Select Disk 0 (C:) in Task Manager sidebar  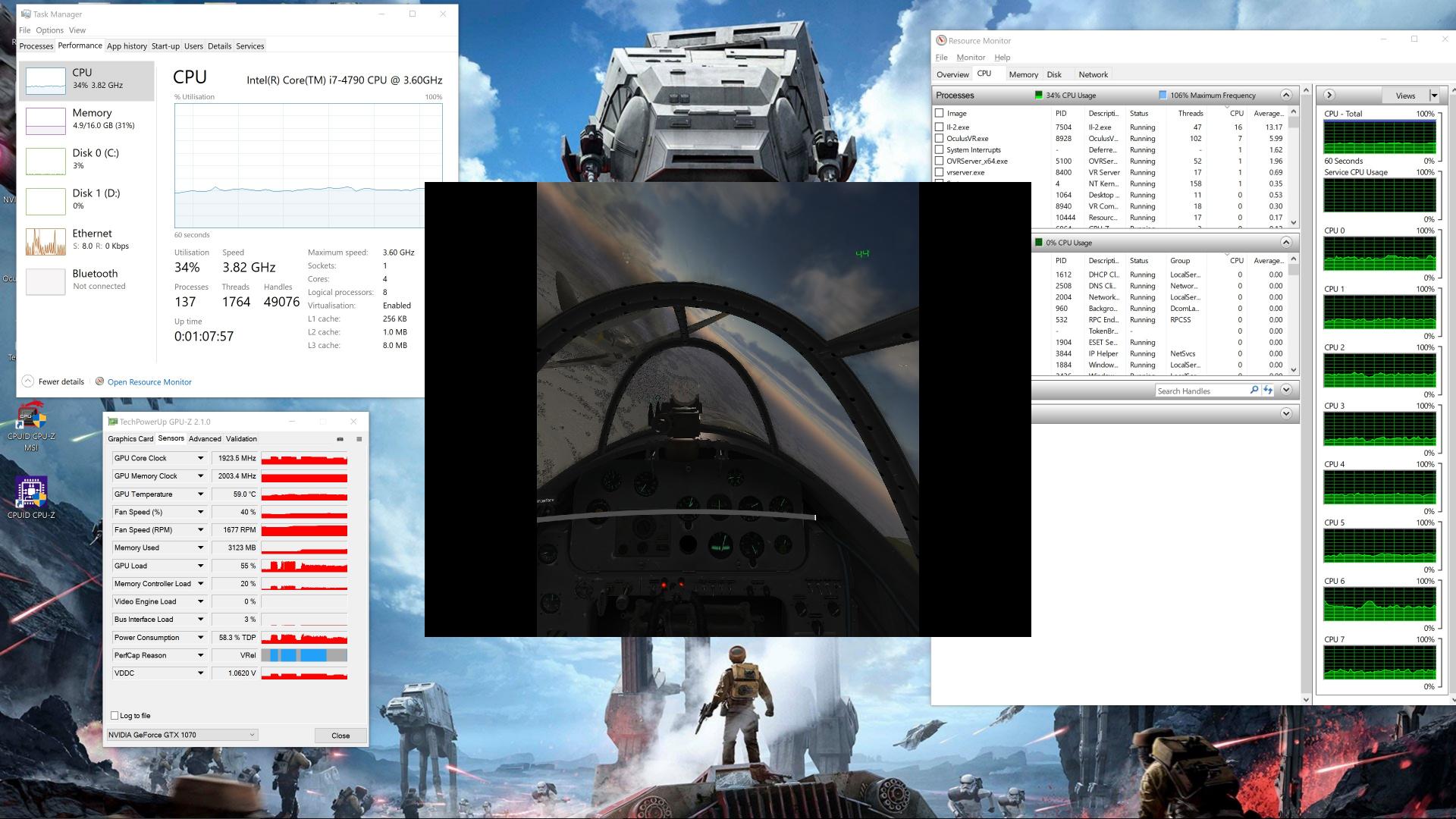(x=86, y=159)
